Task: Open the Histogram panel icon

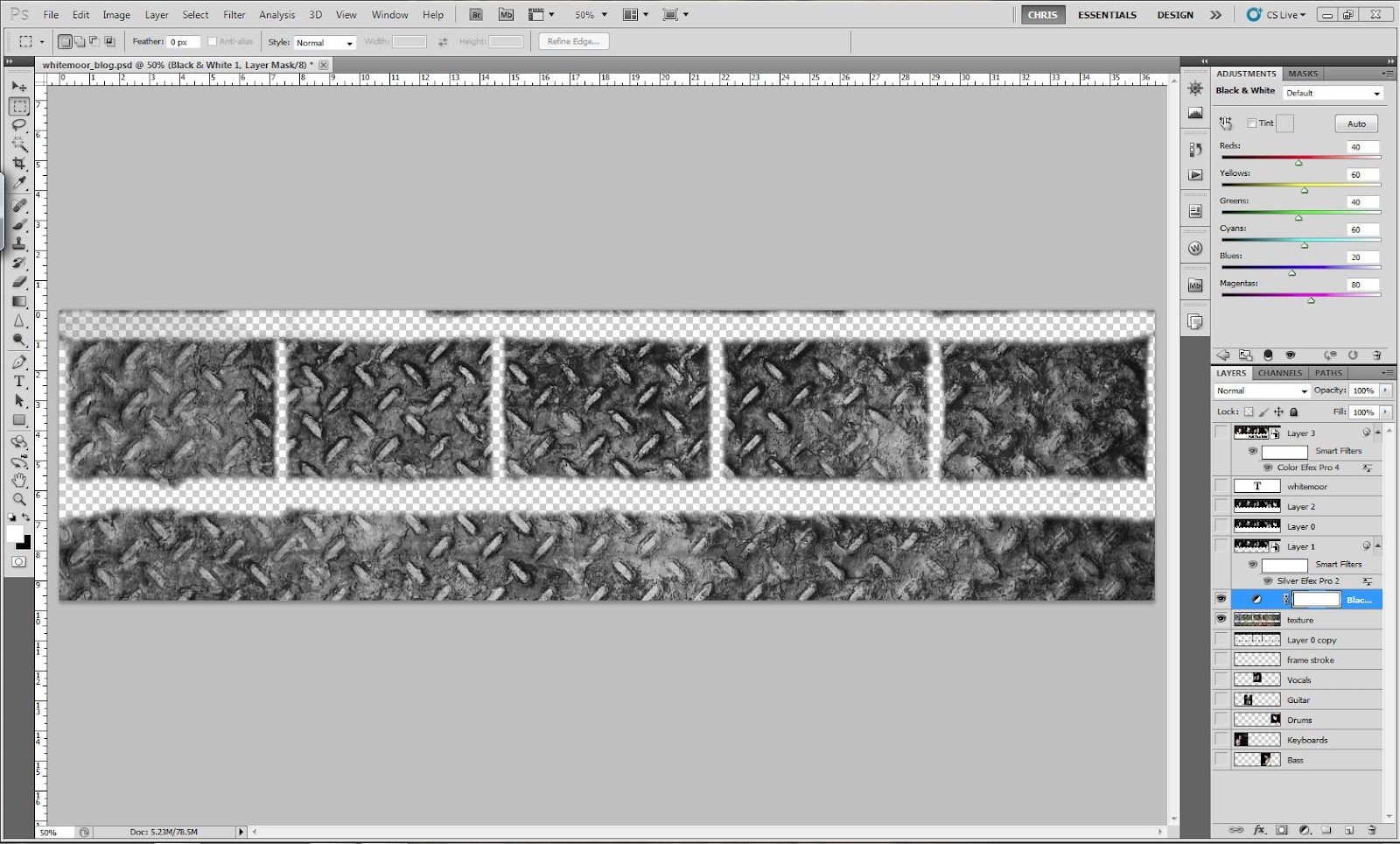Action: (x=1195, y=112)
